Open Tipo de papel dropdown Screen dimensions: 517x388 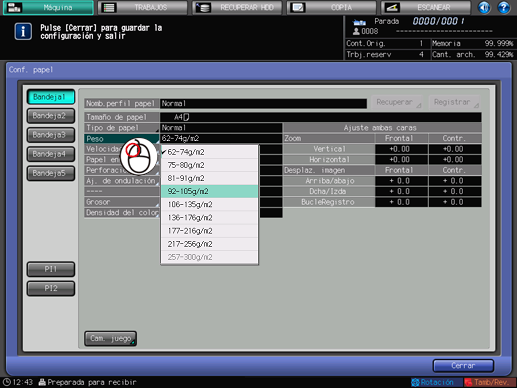122,128
